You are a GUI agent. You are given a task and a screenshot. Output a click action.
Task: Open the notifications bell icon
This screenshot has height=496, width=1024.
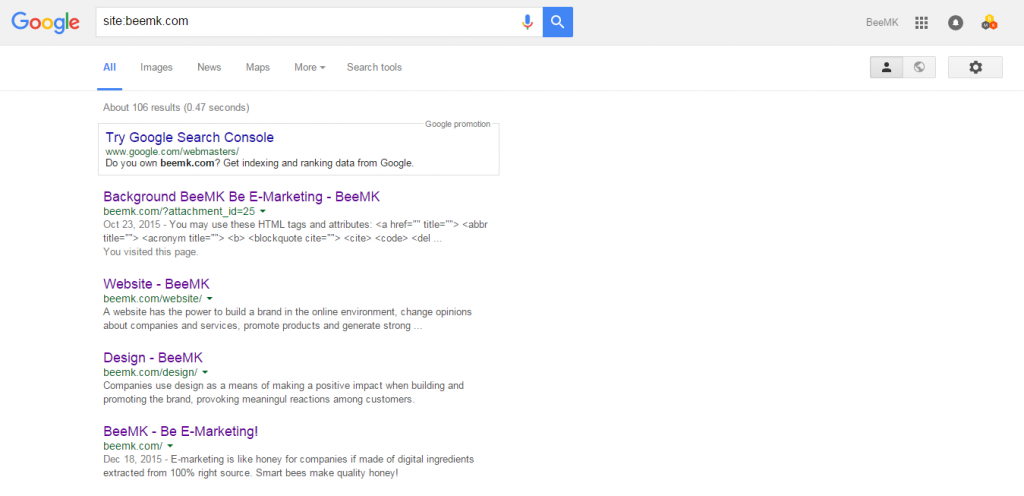[x=955, y=23]
